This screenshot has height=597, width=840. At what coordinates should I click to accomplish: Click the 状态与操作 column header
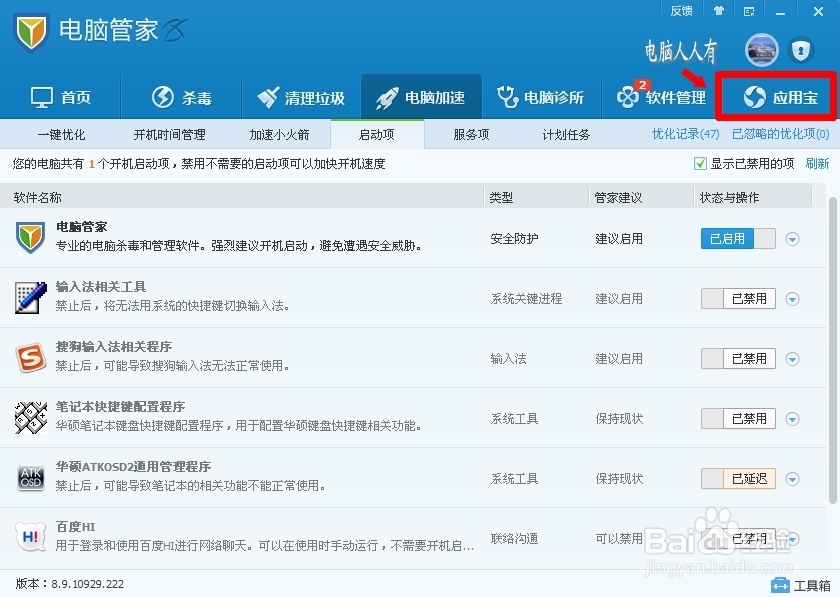[x=729, y=198]
